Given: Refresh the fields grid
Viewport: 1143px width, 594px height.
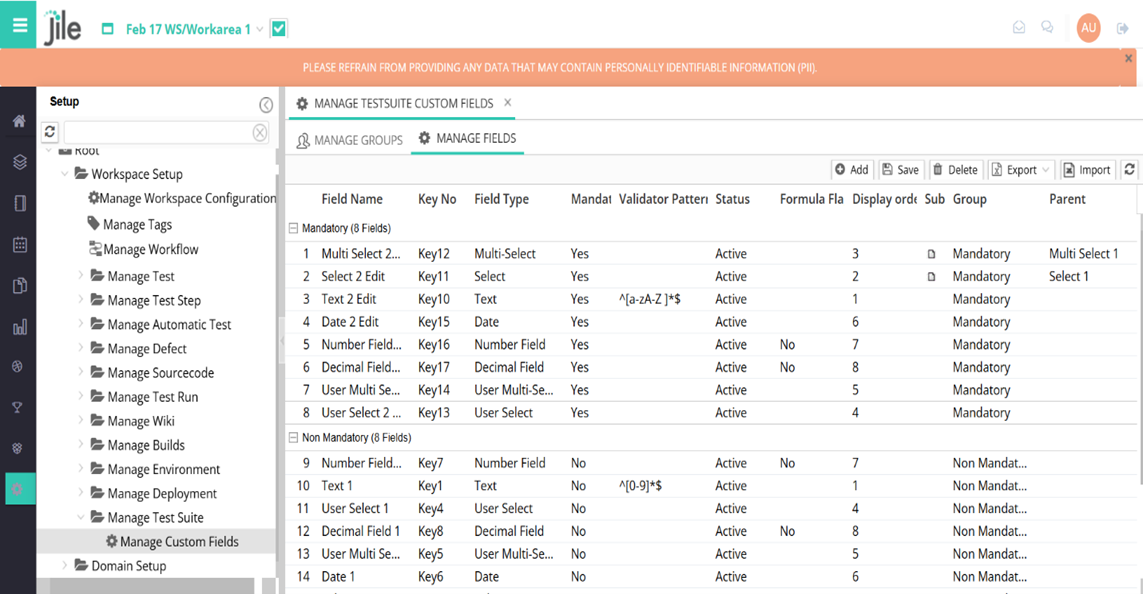Looking at the screenshot, I should 1129,169.
